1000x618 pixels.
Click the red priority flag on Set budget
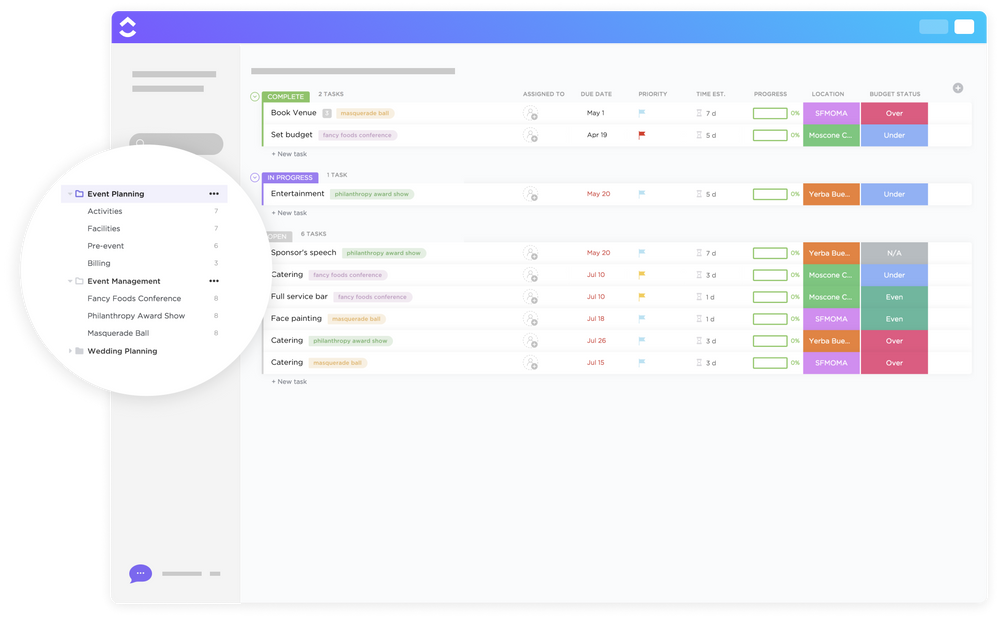point(640,134)
